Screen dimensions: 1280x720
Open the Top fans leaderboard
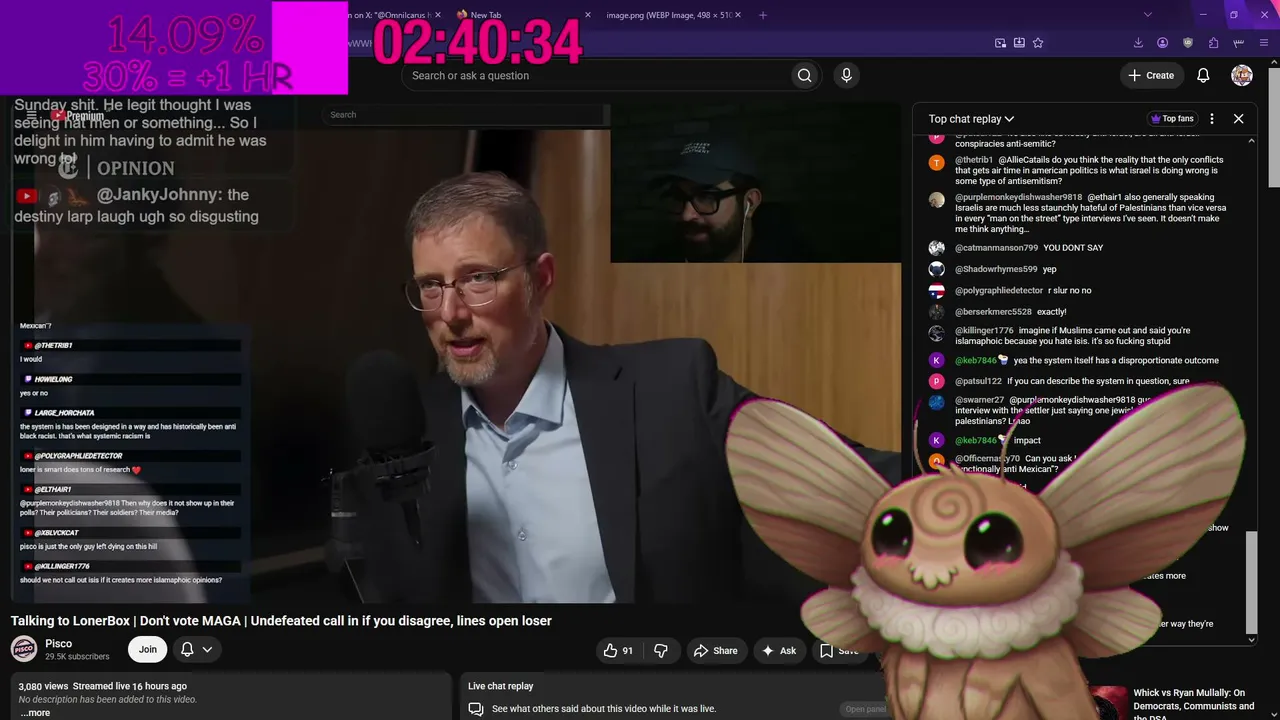(x=1172, y=118)
